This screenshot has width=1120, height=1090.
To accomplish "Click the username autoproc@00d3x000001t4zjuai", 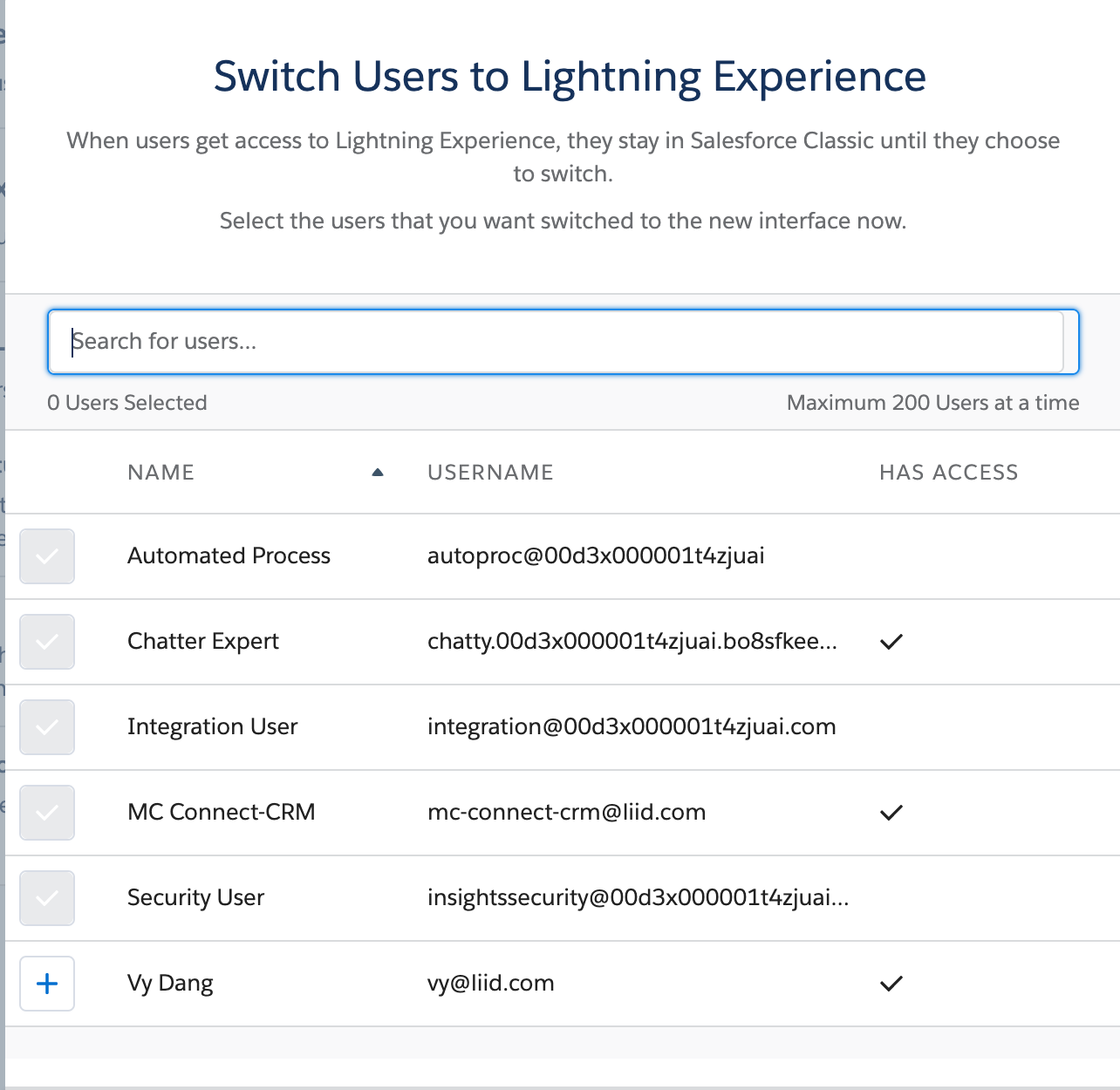I will click(596, 556).
